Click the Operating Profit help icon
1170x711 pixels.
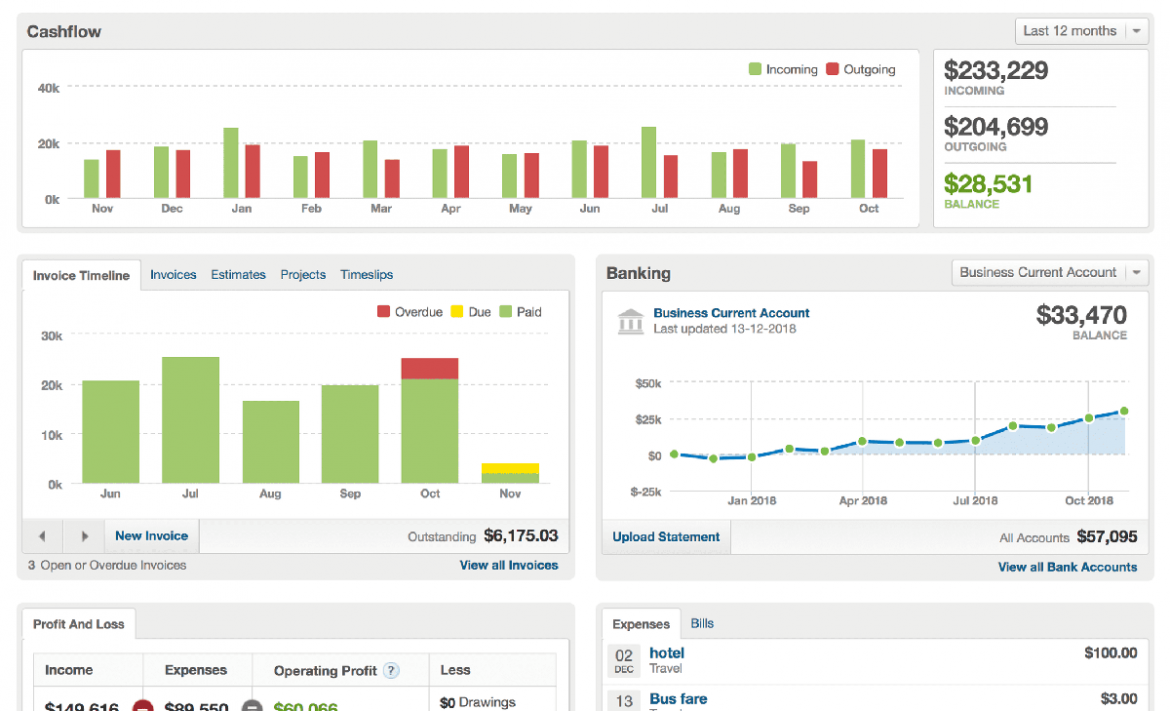tap(391, 670)
